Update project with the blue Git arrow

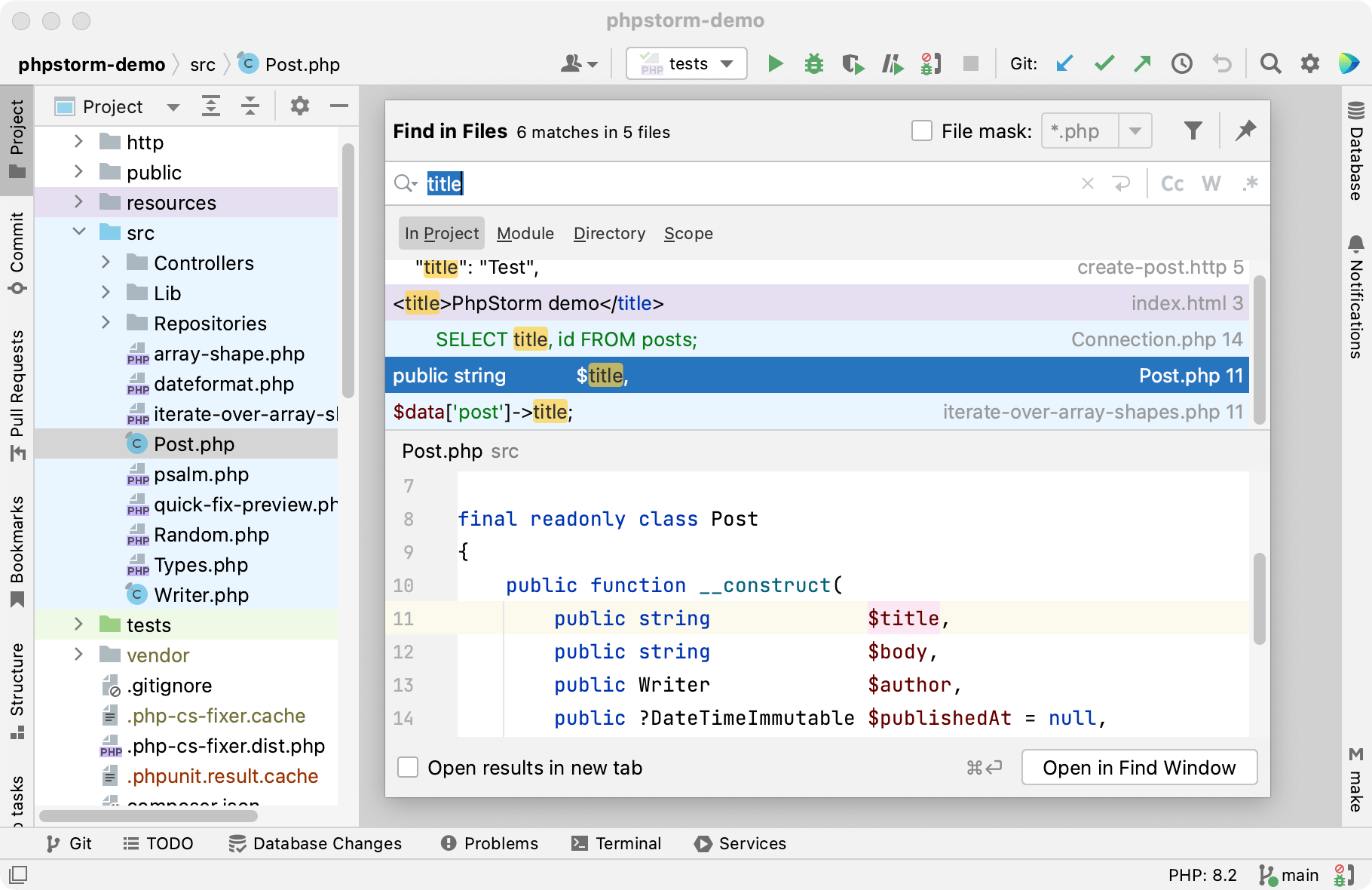click(x=1064, y=63)
